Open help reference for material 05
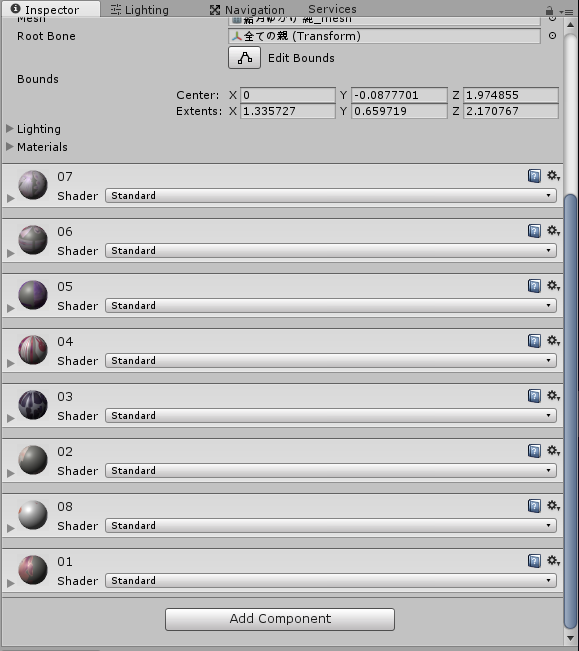The height and width of the screenshot is (651, 579). click(x=534, y=286)
